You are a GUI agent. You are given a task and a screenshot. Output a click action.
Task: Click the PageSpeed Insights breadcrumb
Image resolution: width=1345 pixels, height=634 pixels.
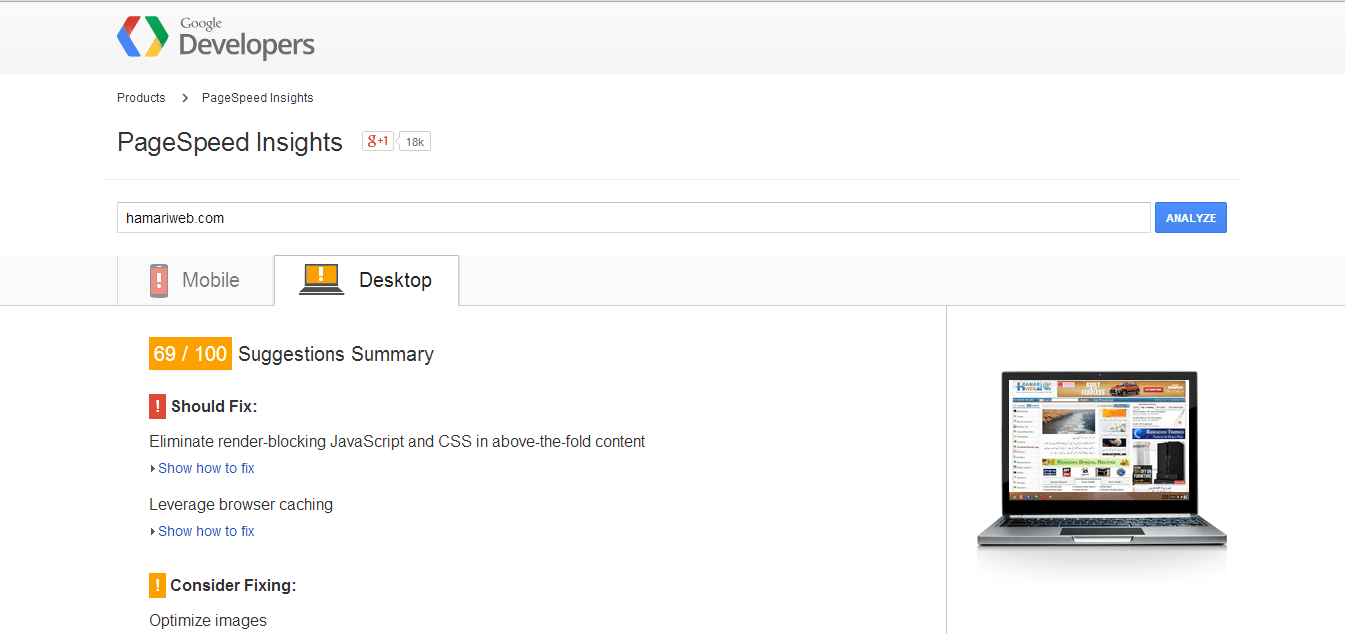pos(257,97)
